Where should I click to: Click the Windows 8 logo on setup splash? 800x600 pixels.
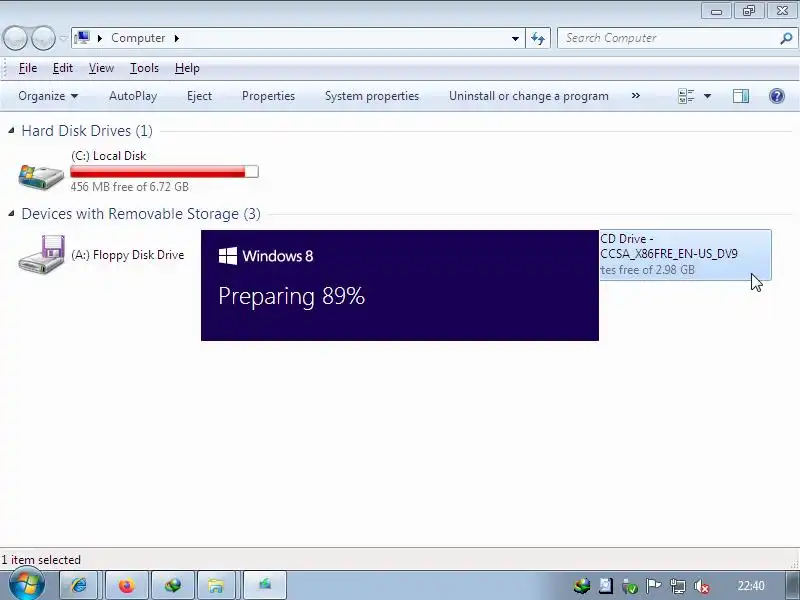[x=228, y=256]
